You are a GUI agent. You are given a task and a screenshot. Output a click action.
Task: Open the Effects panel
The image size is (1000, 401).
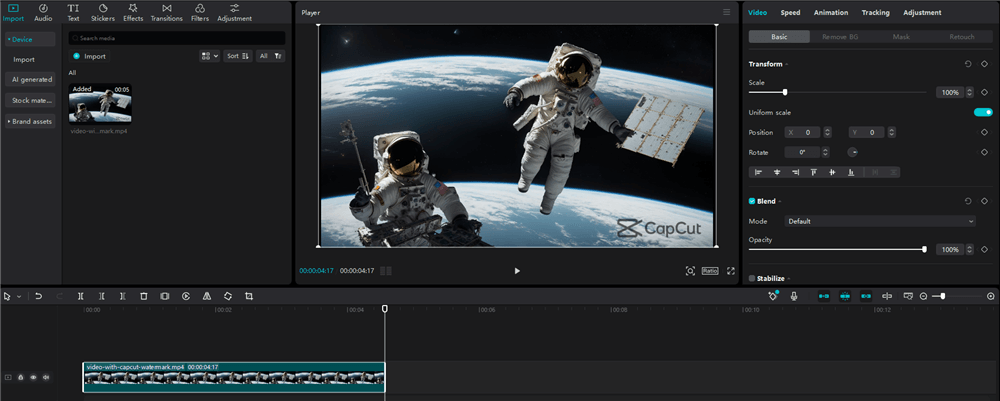(x=133, y=13)
